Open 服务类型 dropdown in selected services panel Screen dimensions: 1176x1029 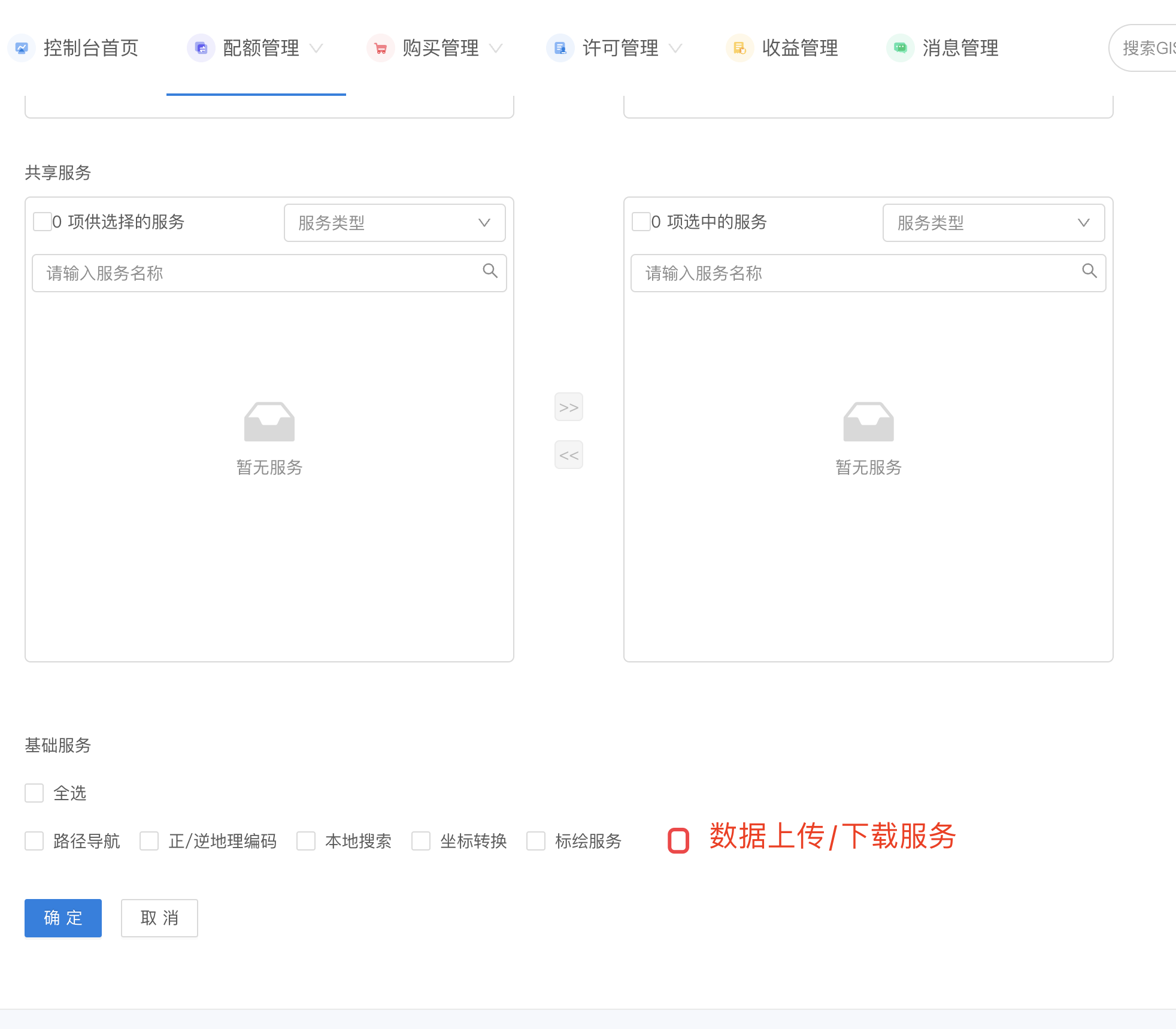click(x=993, y=223)
